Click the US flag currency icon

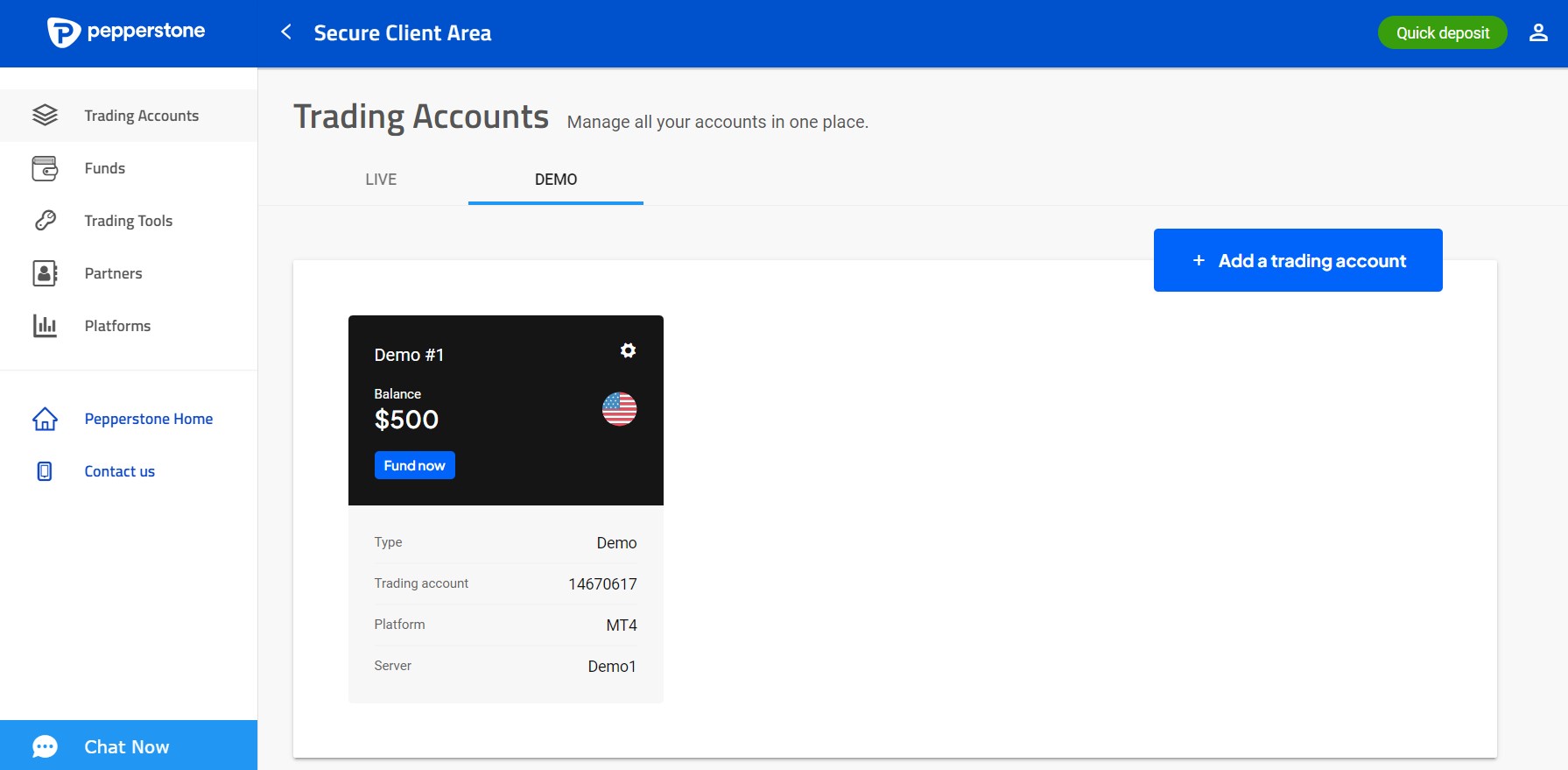coord(619,409)
